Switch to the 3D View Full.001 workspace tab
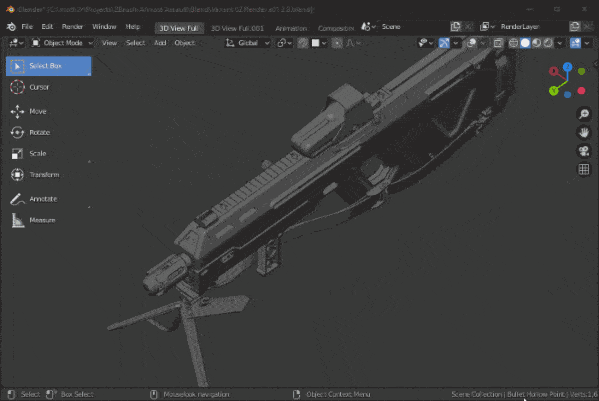The width and height of the screenshot is (599, 401). click(x=237, y=28)
